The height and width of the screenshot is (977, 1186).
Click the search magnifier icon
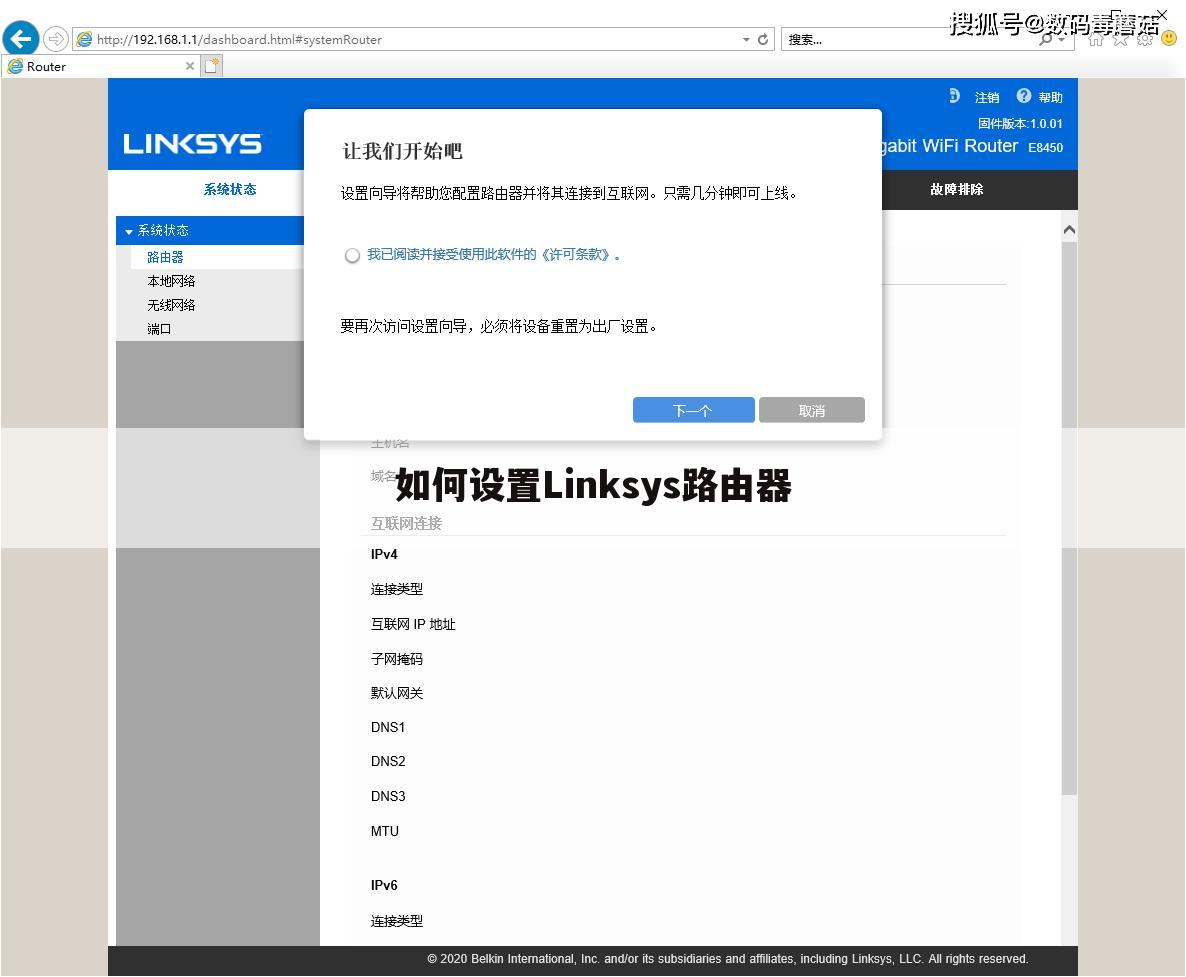pos(1046,39)
